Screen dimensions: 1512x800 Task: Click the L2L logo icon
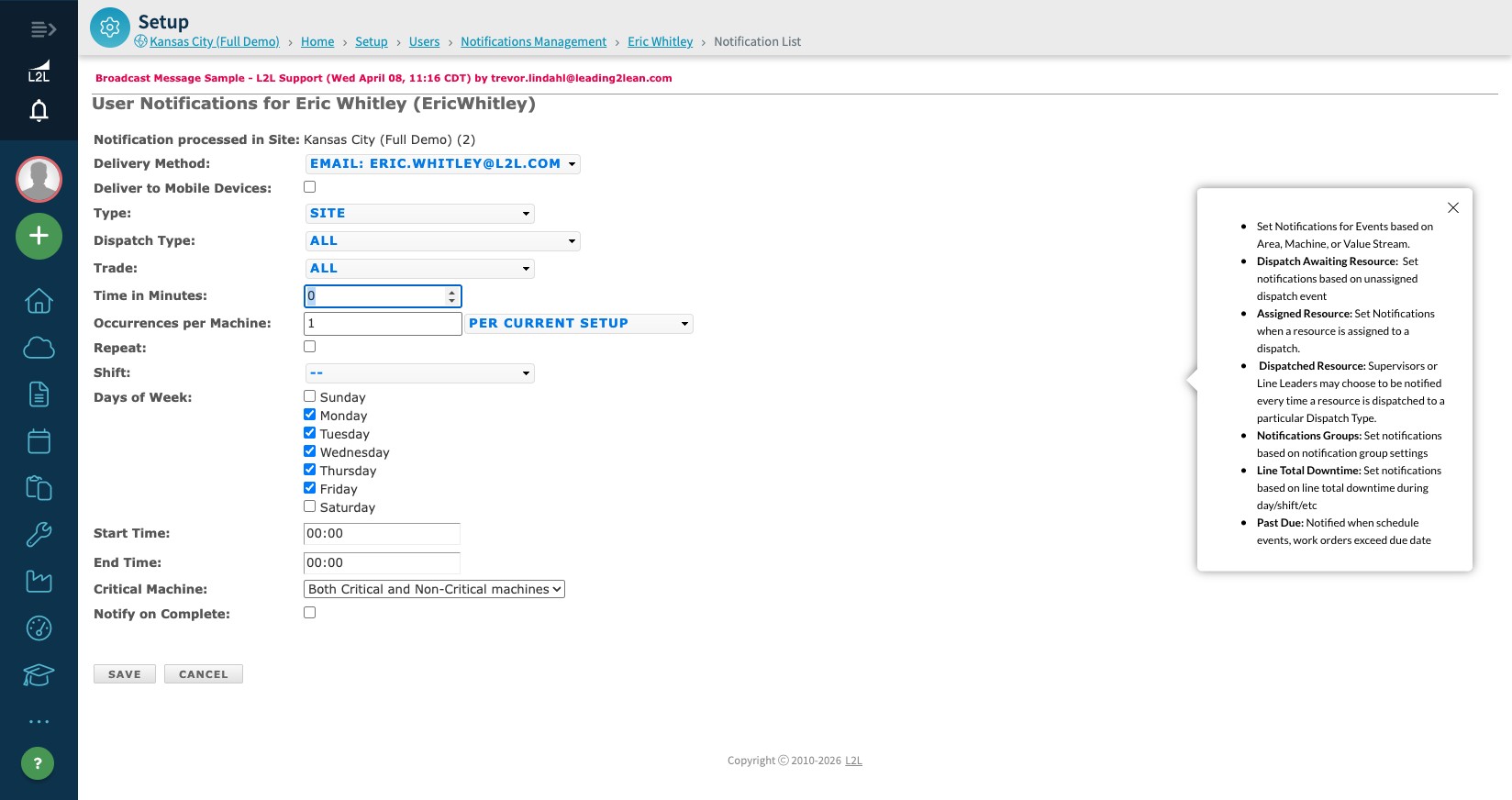point(39,72)
